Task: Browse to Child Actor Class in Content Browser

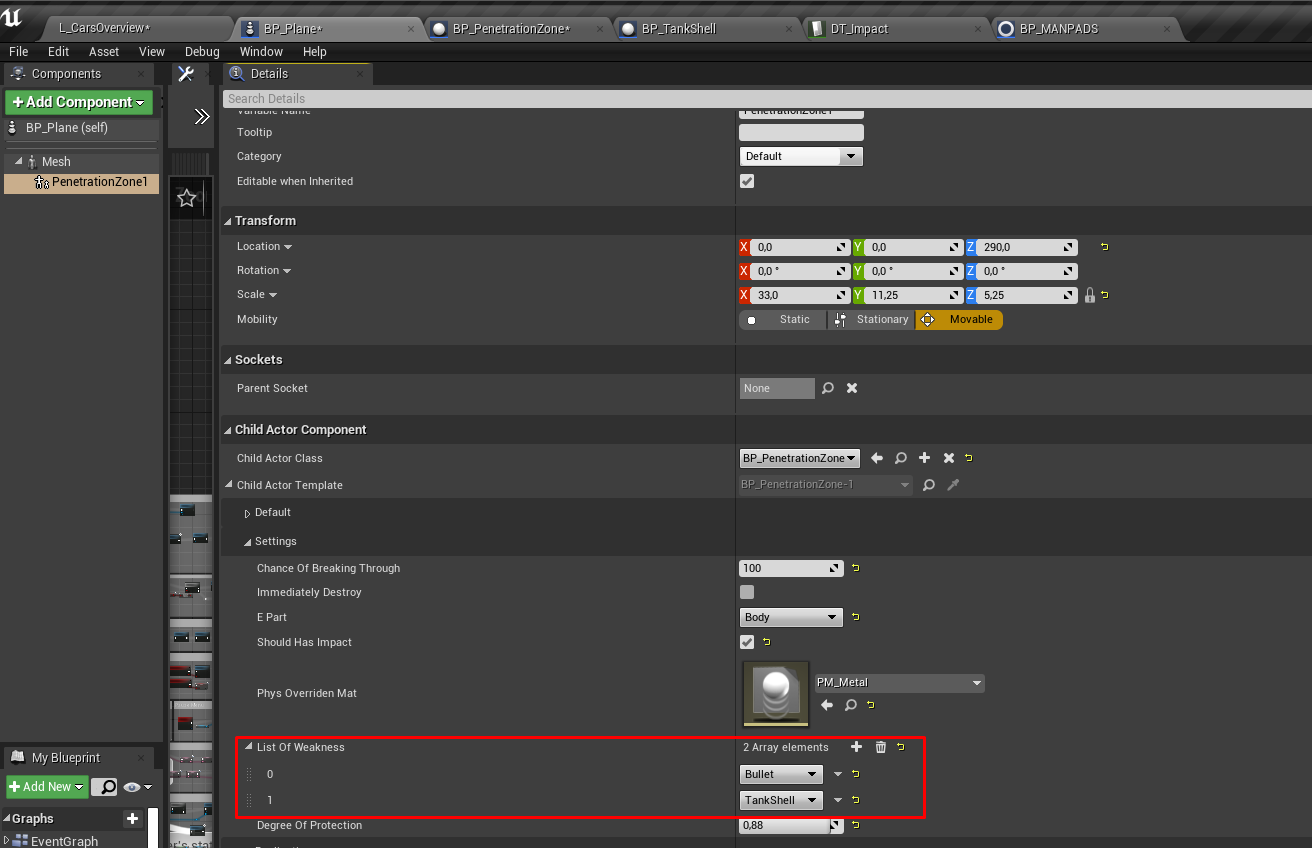Action: coord(901,458)
